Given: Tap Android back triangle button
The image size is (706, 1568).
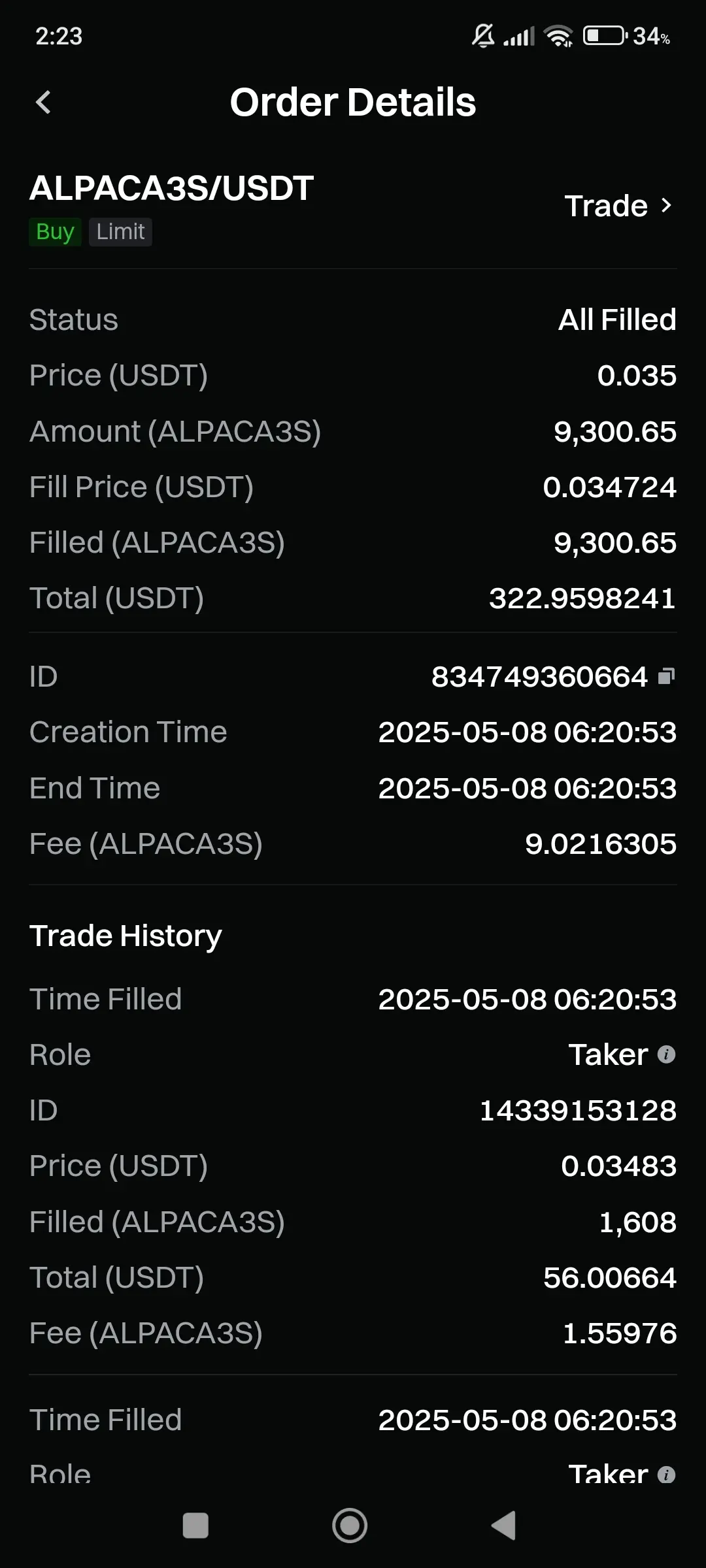Looking at the screenshot, I should [x=504, y=1526].
